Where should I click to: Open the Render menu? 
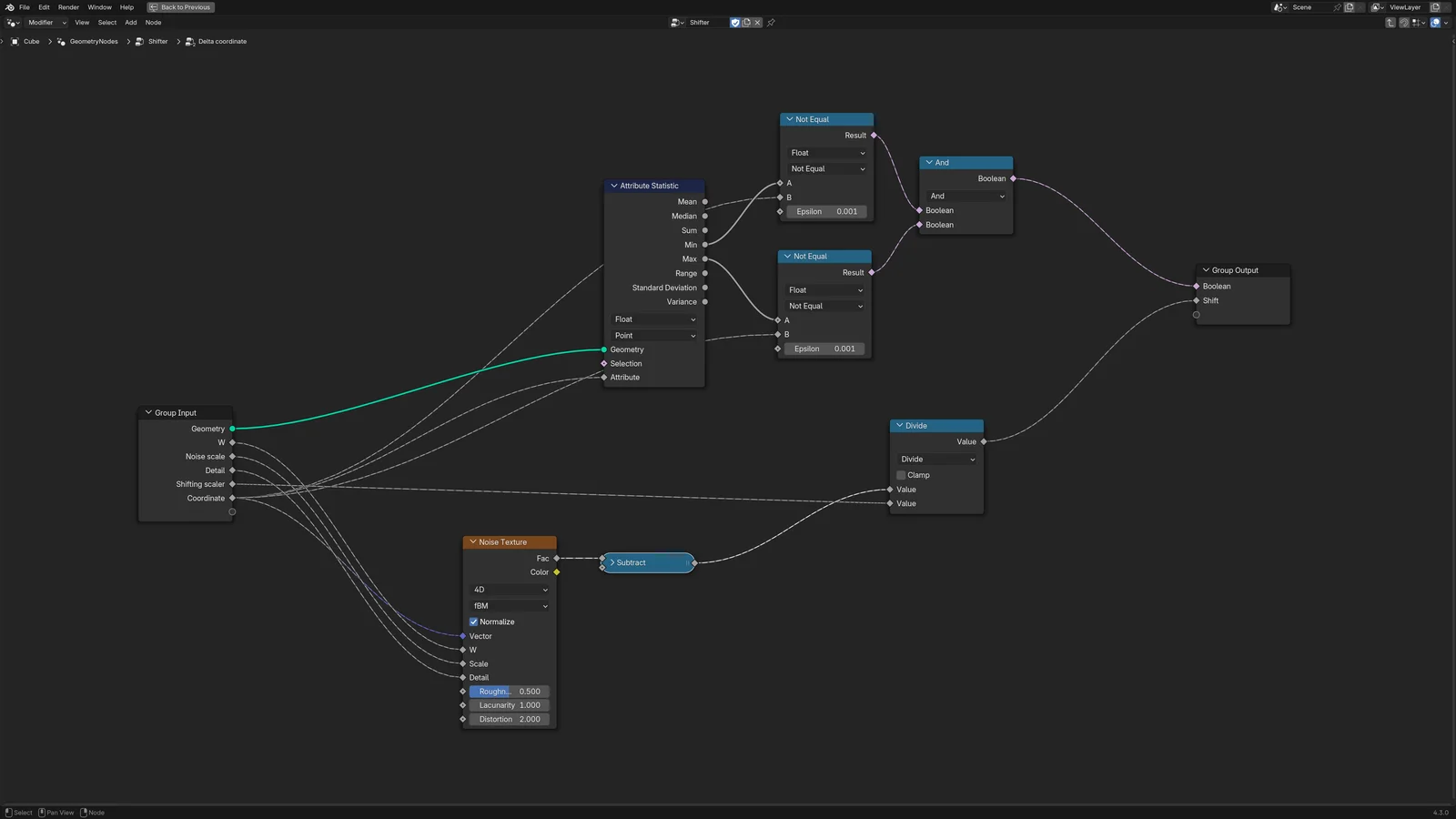(68, 7)
